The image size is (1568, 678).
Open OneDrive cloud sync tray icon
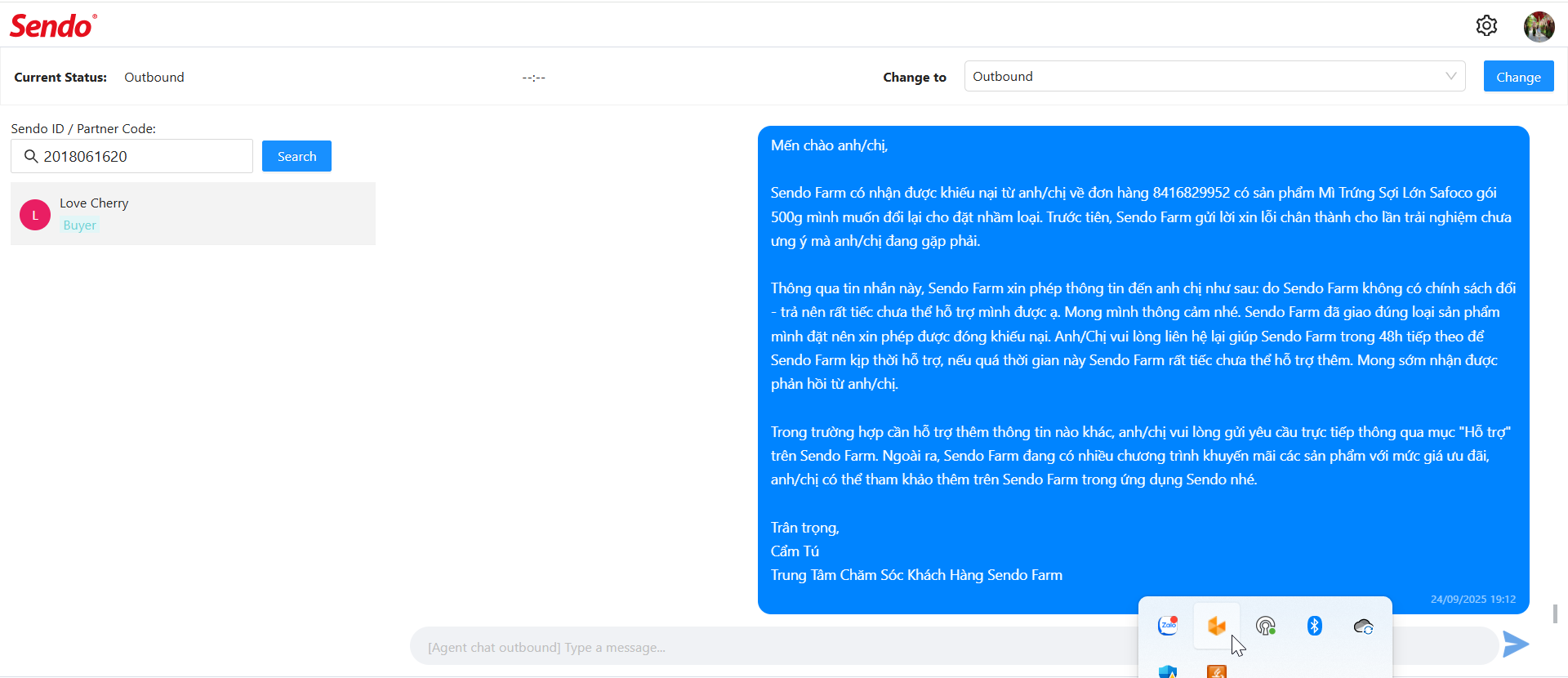1364,627
